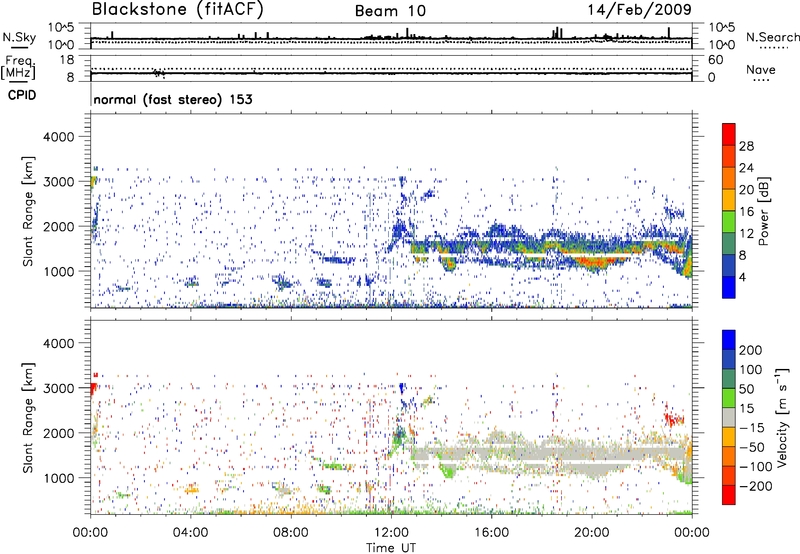Pick the yellow 16-20 dB power swatch
Screen dimensions: 800x554
click(x=729, y=199)
